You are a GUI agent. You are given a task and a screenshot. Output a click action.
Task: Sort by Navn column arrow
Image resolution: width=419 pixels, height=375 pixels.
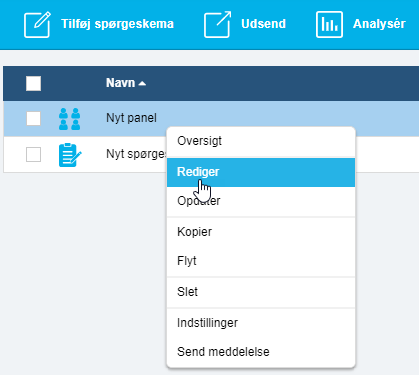tap(142, 83)
